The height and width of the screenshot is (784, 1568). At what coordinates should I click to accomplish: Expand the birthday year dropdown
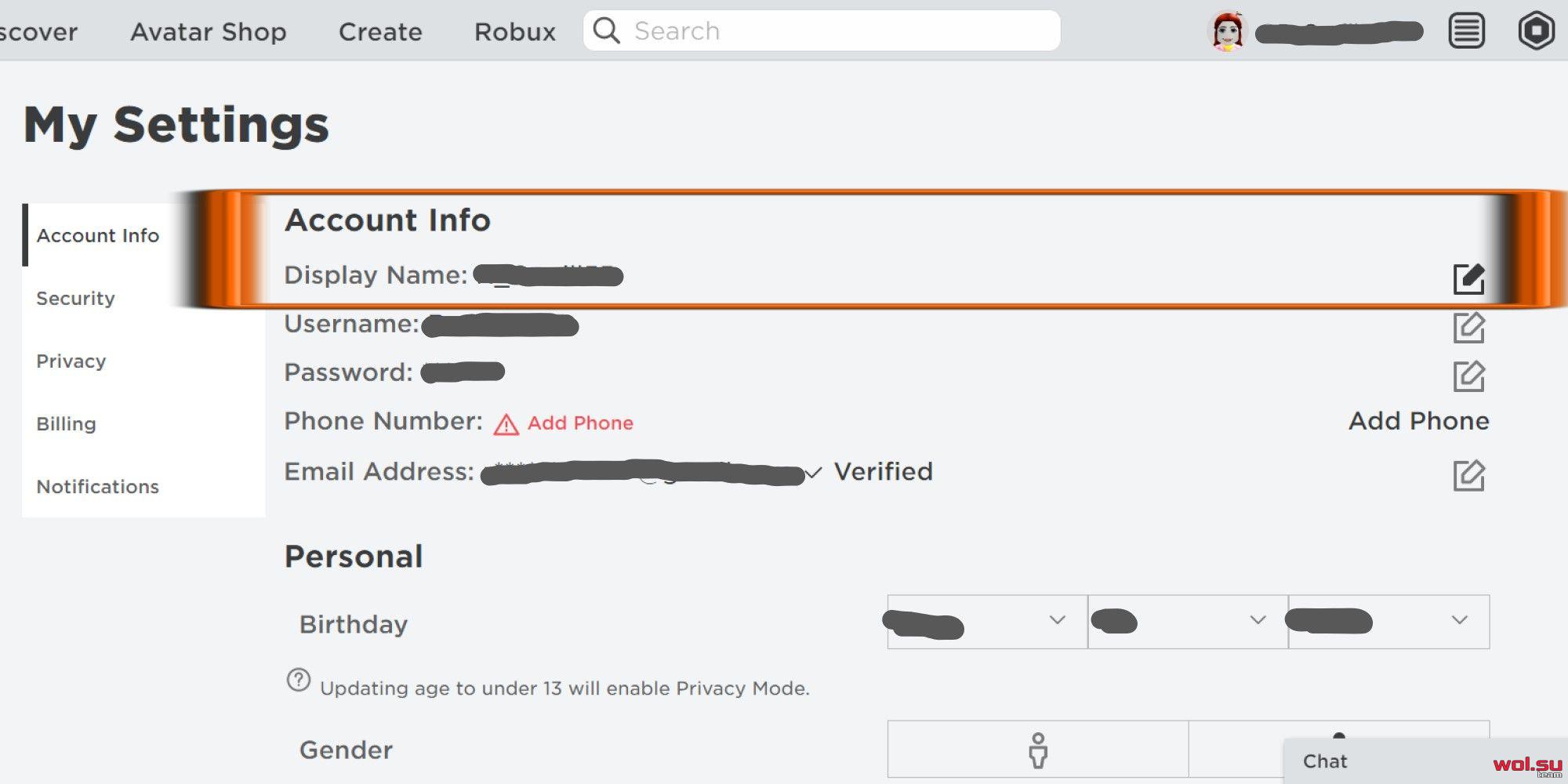(x=1388, y=621)
